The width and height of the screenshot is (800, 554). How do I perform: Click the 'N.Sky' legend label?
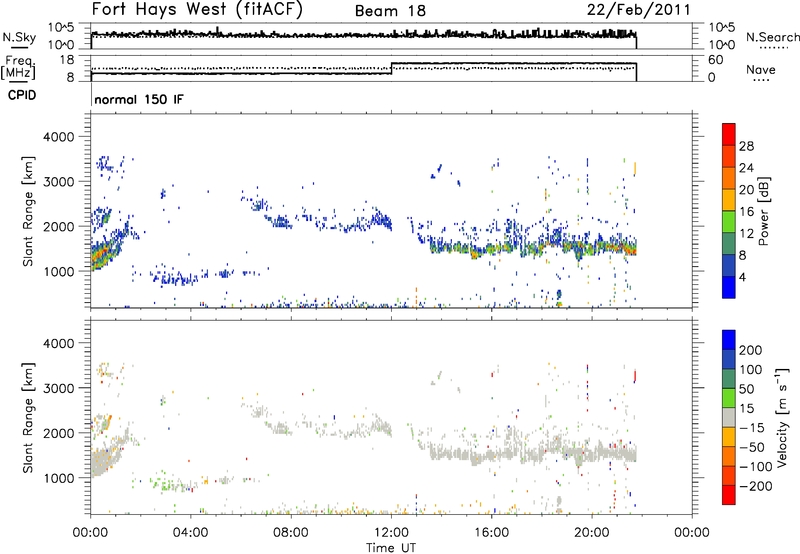tap(19, 37)
